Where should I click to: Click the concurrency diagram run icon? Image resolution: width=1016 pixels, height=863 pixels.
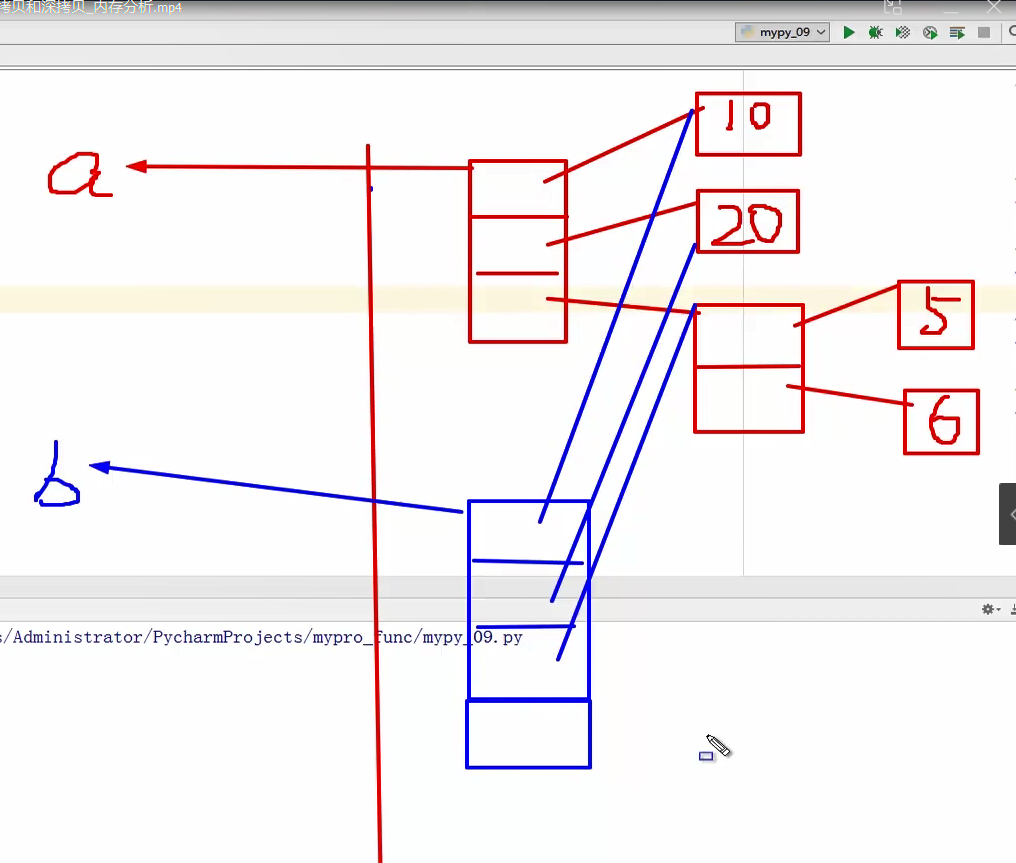(x=957, y=32)
